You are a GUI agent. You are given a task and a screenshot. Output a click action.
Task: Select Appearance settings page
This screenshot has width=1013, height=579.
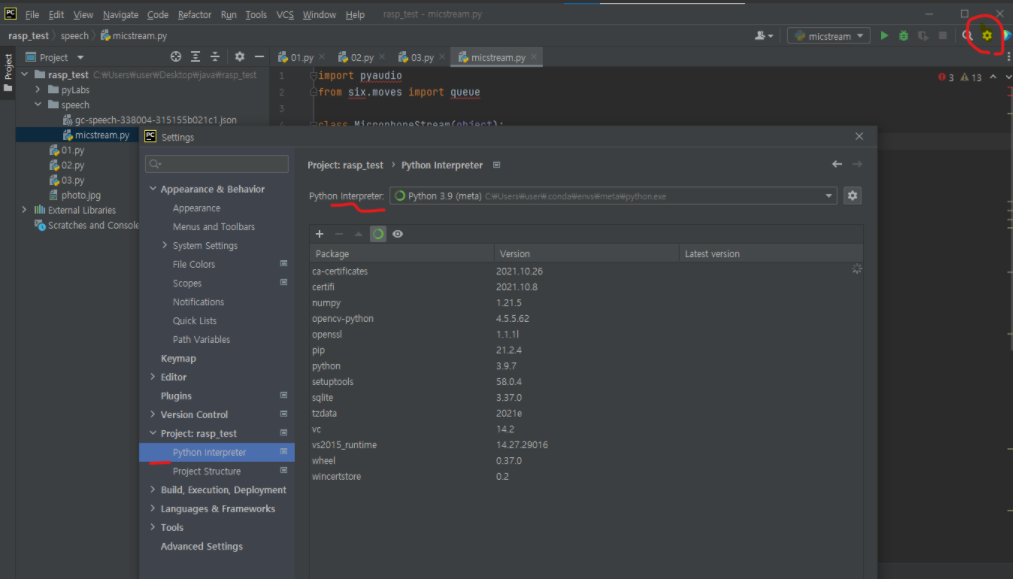point(196,208)
